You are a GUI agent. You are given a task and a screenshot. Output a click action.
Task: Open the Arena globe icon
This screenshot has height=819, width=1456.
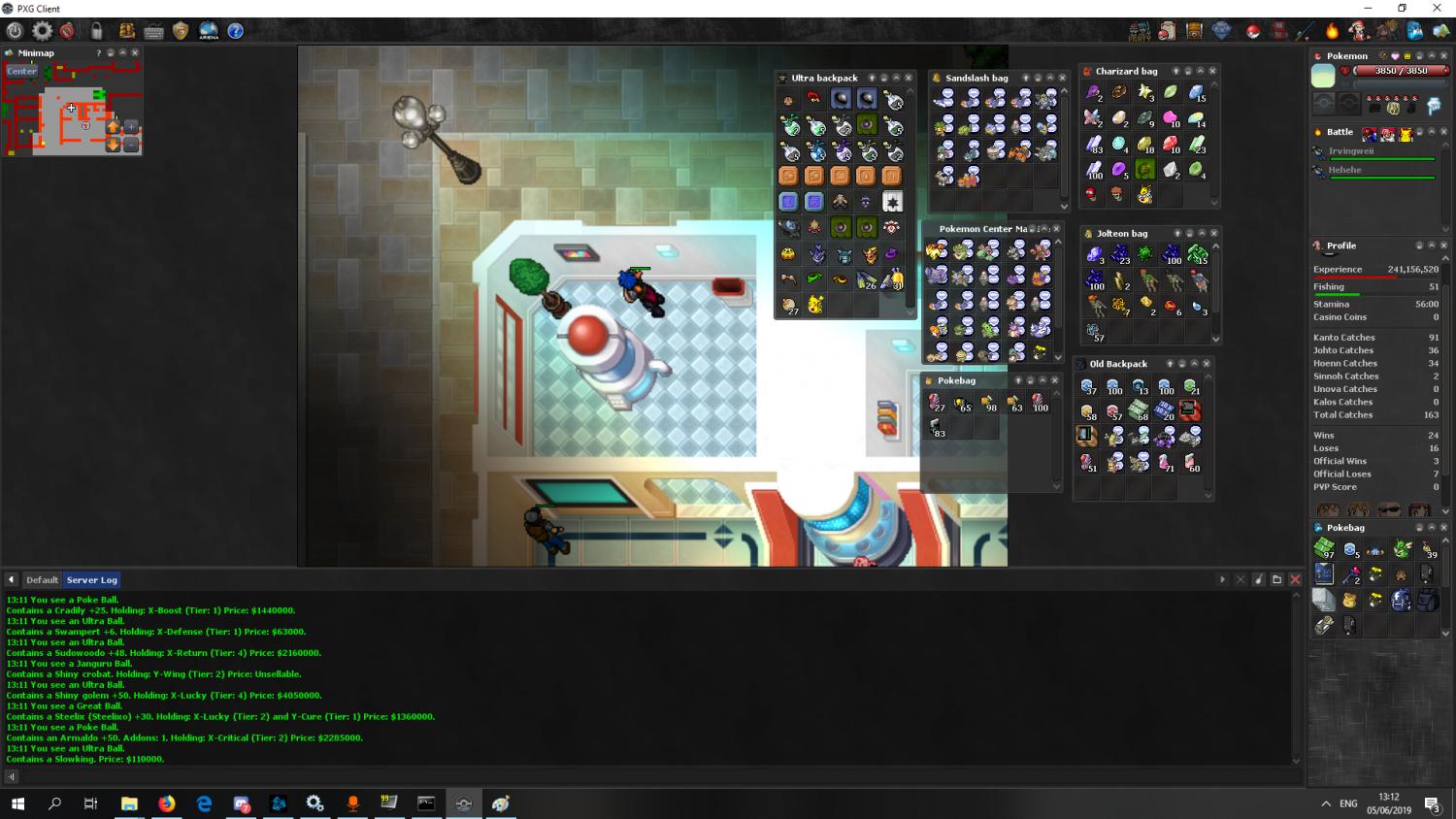(x=209, y=31)
